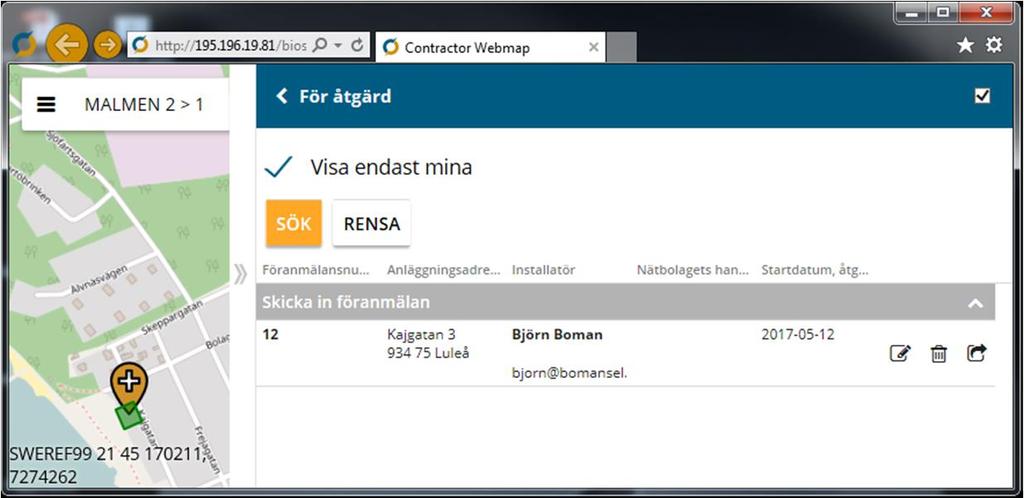Close the Contractor Webmap tab
Viewport: 1024px width, 498px height.
click(x=593, y=48)
